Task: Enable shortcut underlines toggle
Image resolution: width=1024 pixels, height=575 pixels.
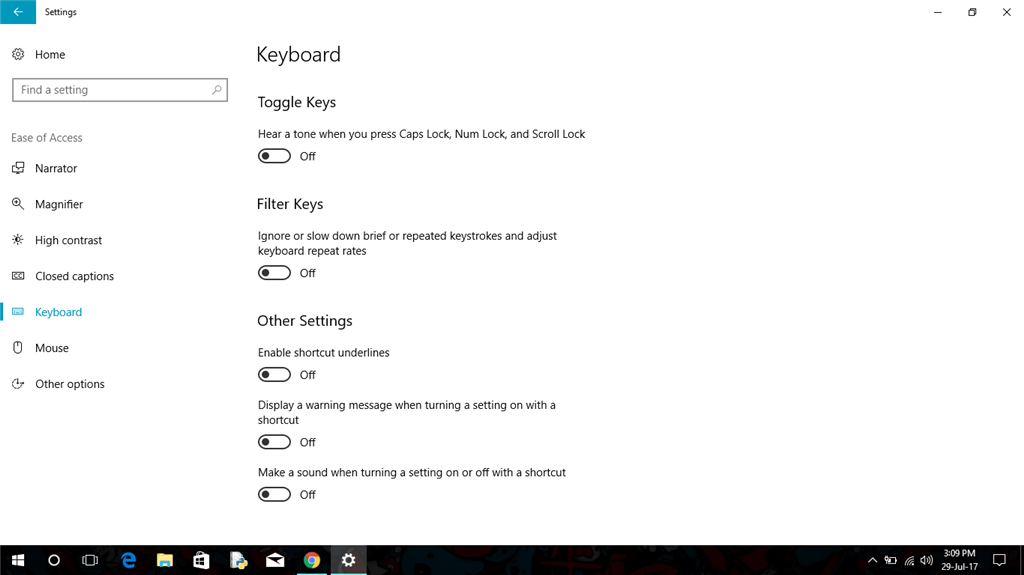Action: point(274,375)
